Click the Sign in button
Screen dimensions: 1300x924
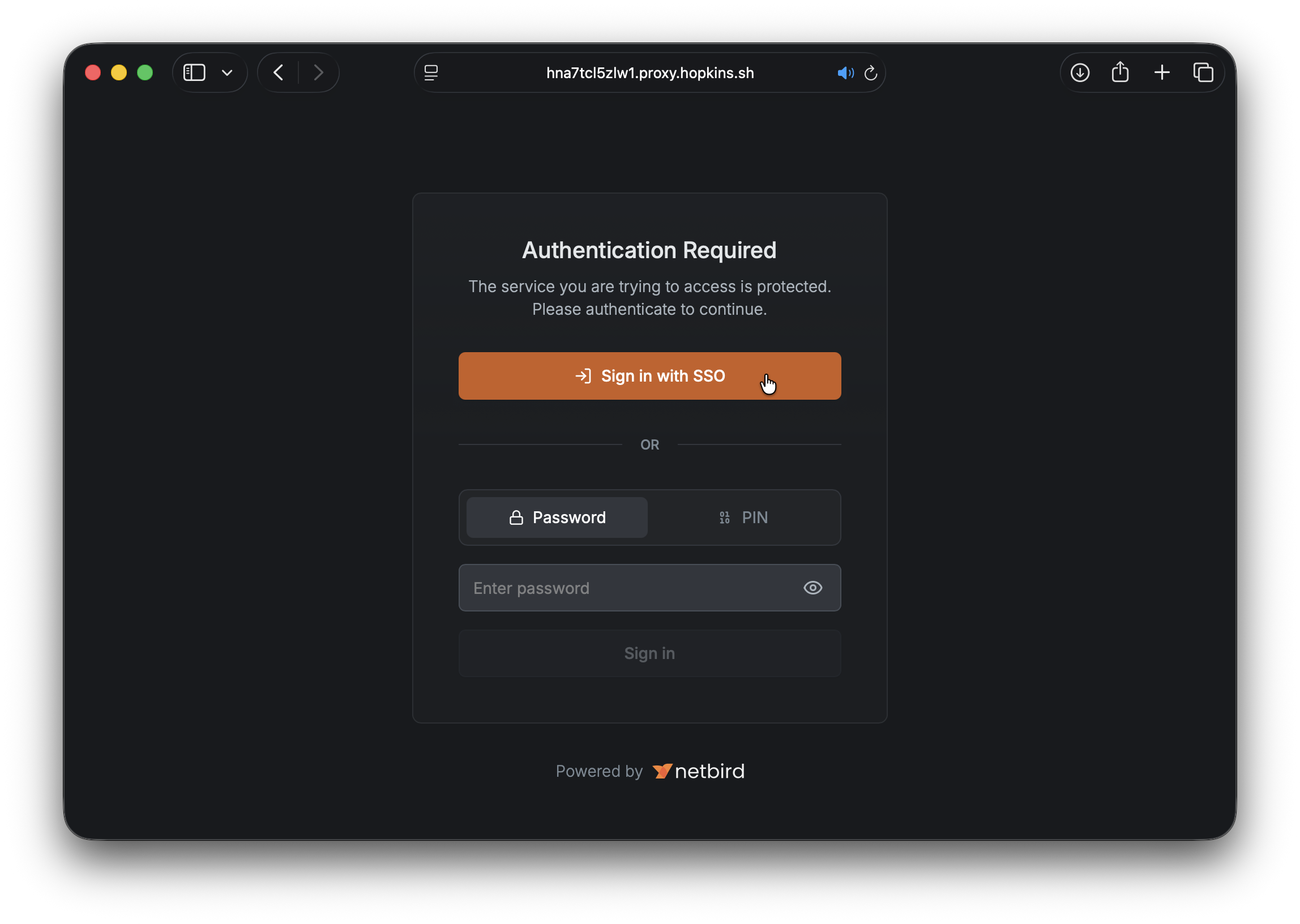pyautogui.click(x=649, y=653)
